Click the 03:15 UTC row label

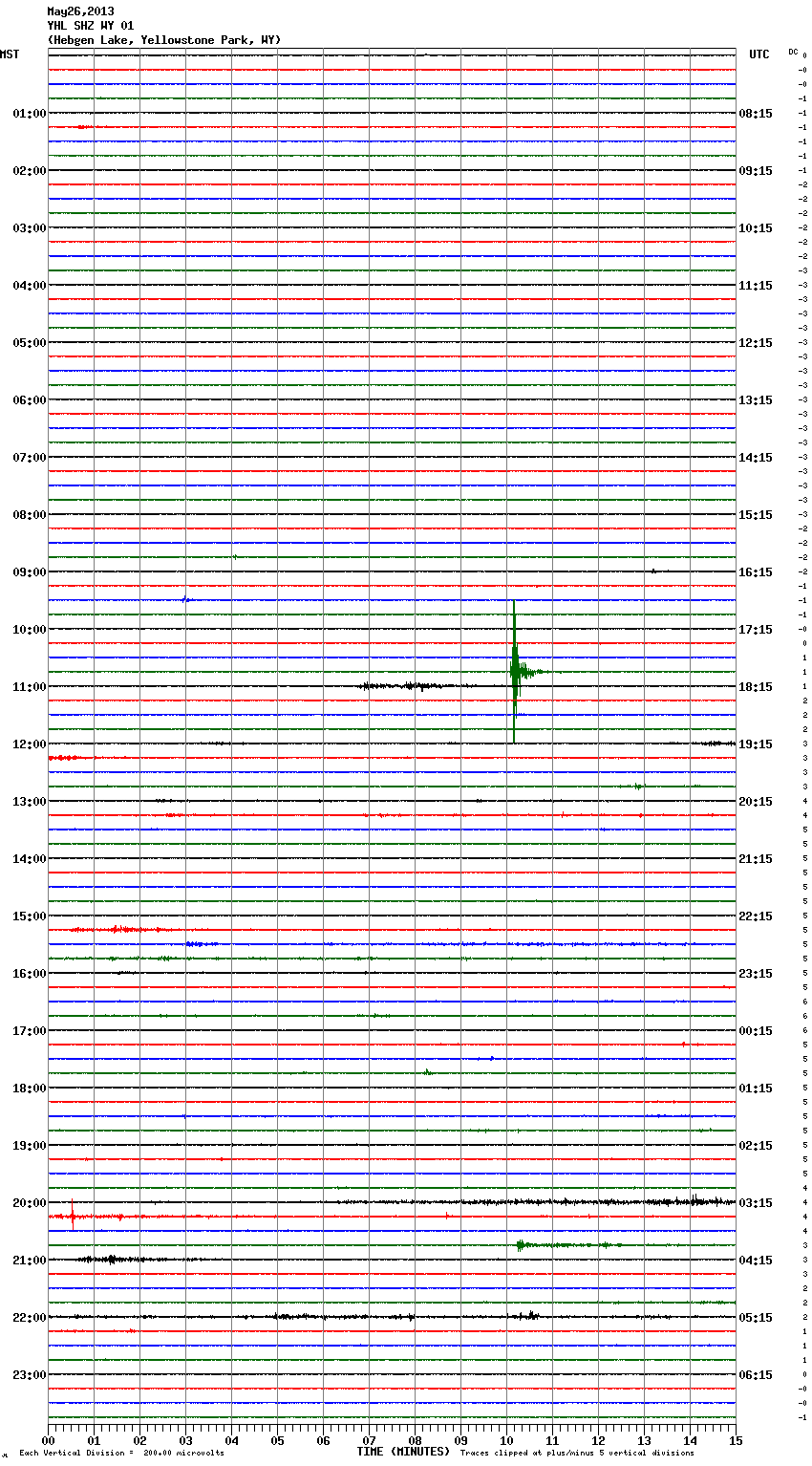click(756, 1203)
